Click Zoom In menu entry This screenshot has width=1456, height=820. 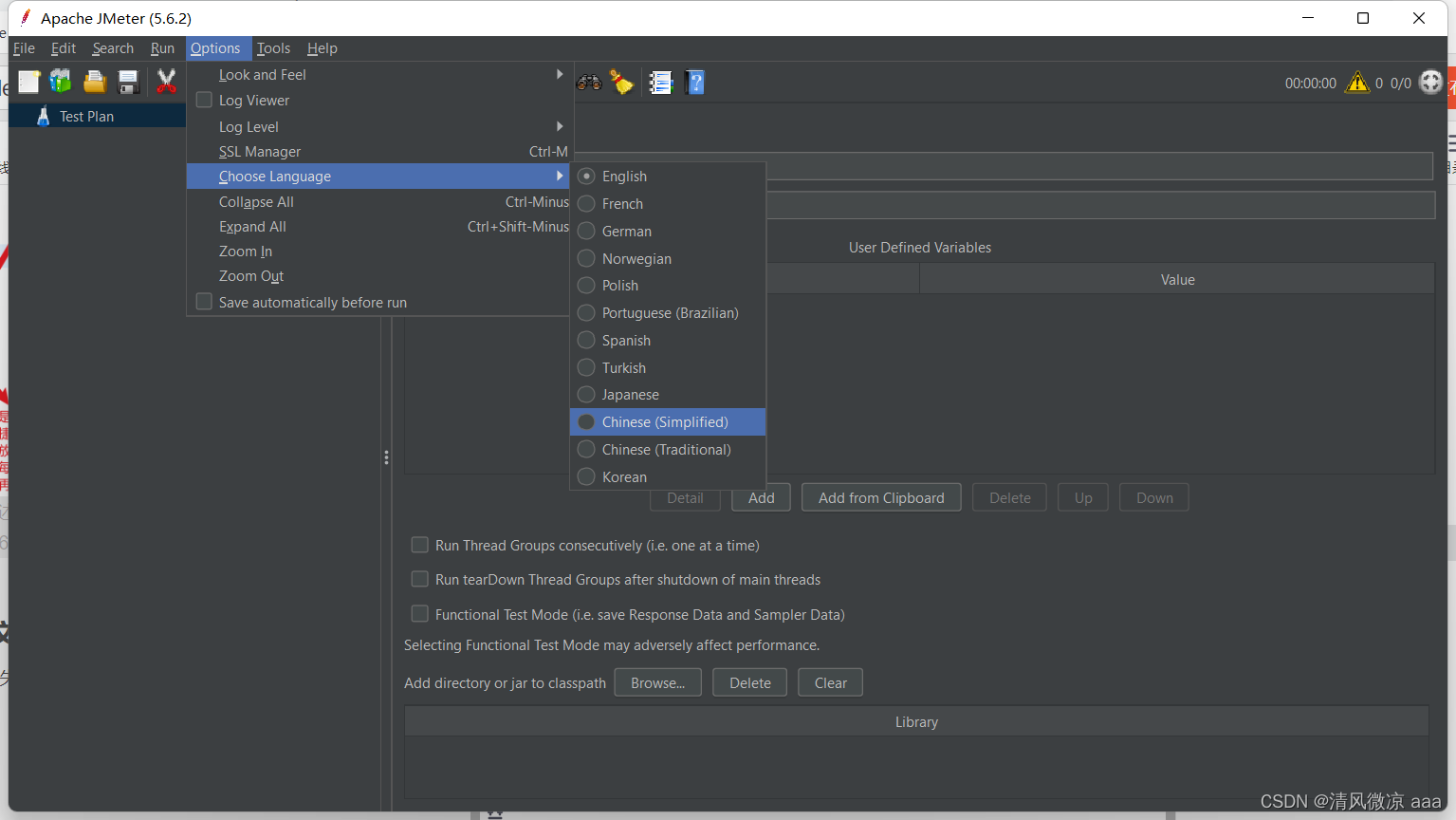click(x=379, y=252)
